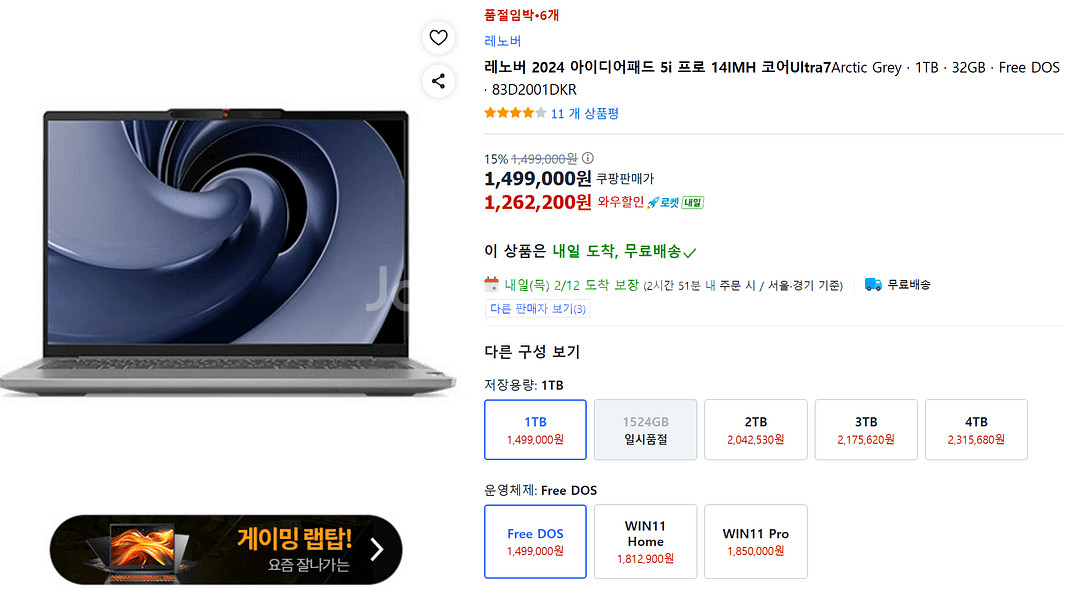Choose WIN11 Home operating system

[x=645, y=541]
